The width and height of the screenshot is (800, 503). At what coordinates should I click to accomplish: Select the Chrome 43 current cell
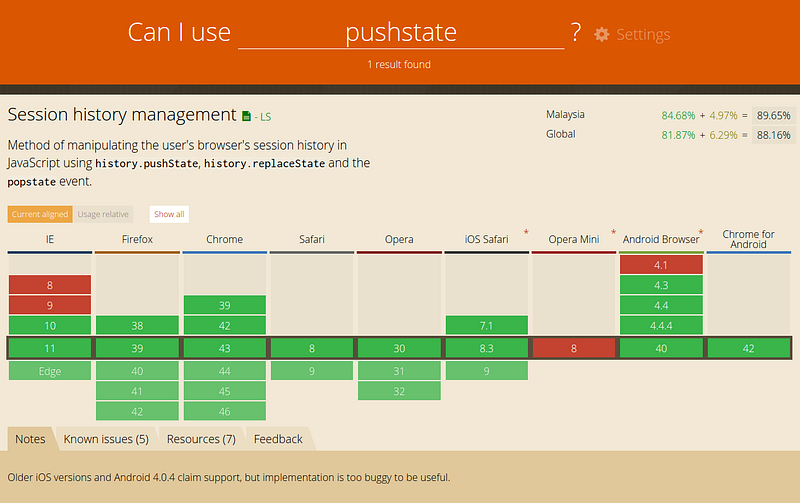(224, 348)
